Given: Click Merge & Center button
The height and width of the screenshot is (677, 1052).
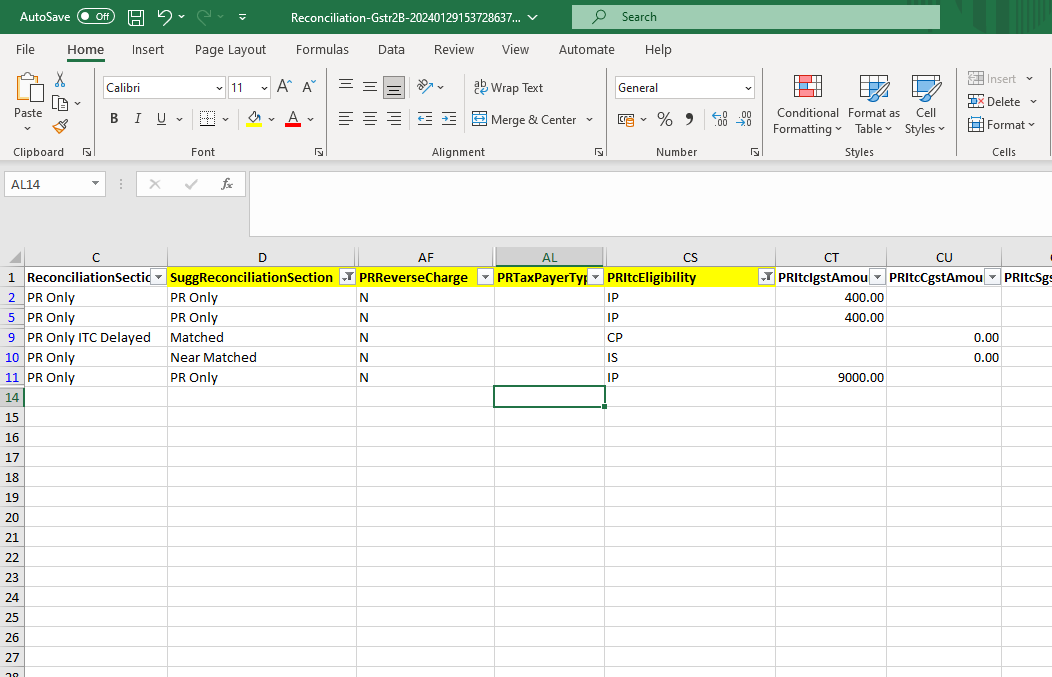Looking at the screenshot, I should tap(525, 119).
